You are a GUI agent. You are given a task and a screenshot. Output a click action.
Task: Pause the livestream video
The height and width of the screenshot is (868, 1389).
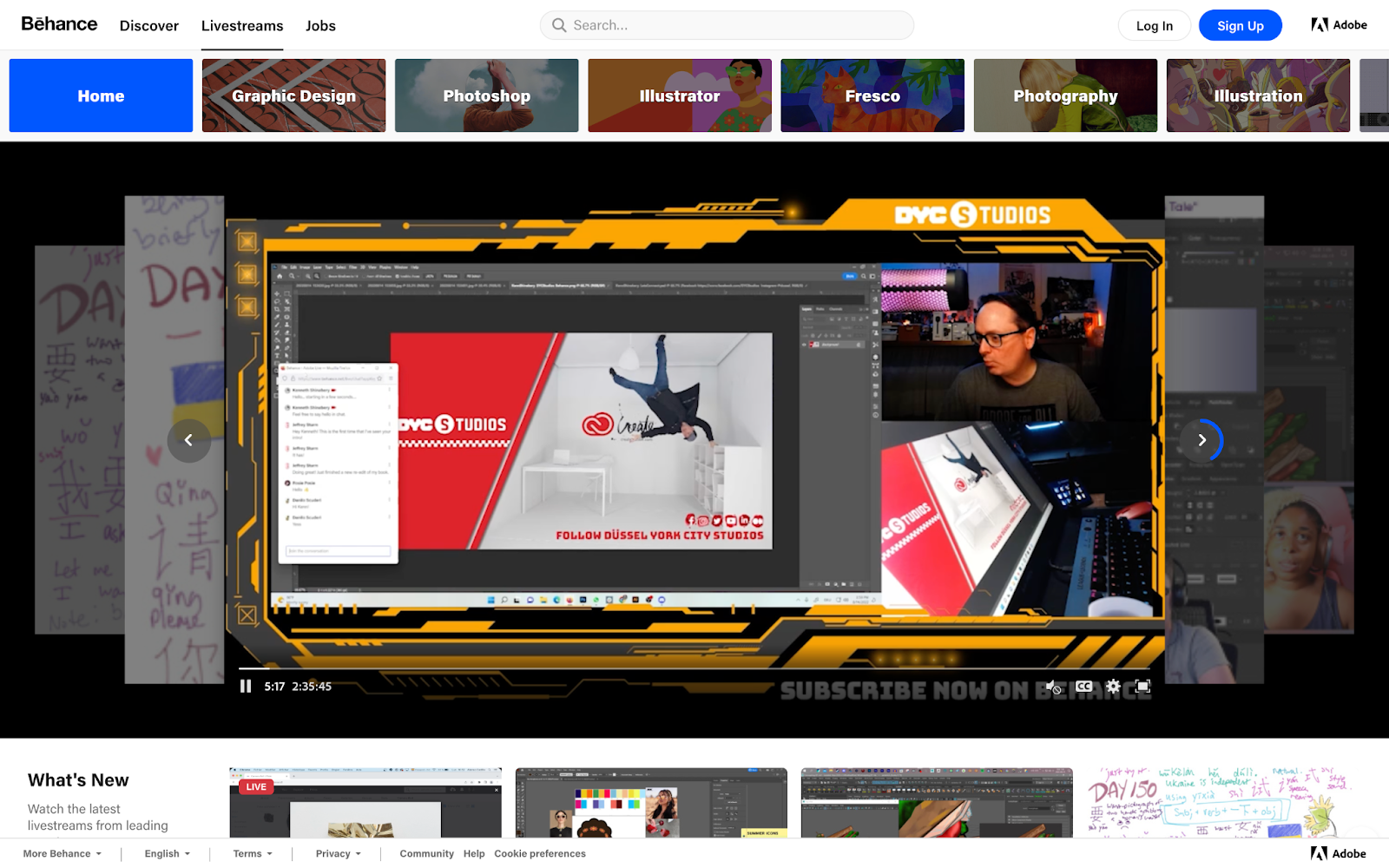coord(246,687)
